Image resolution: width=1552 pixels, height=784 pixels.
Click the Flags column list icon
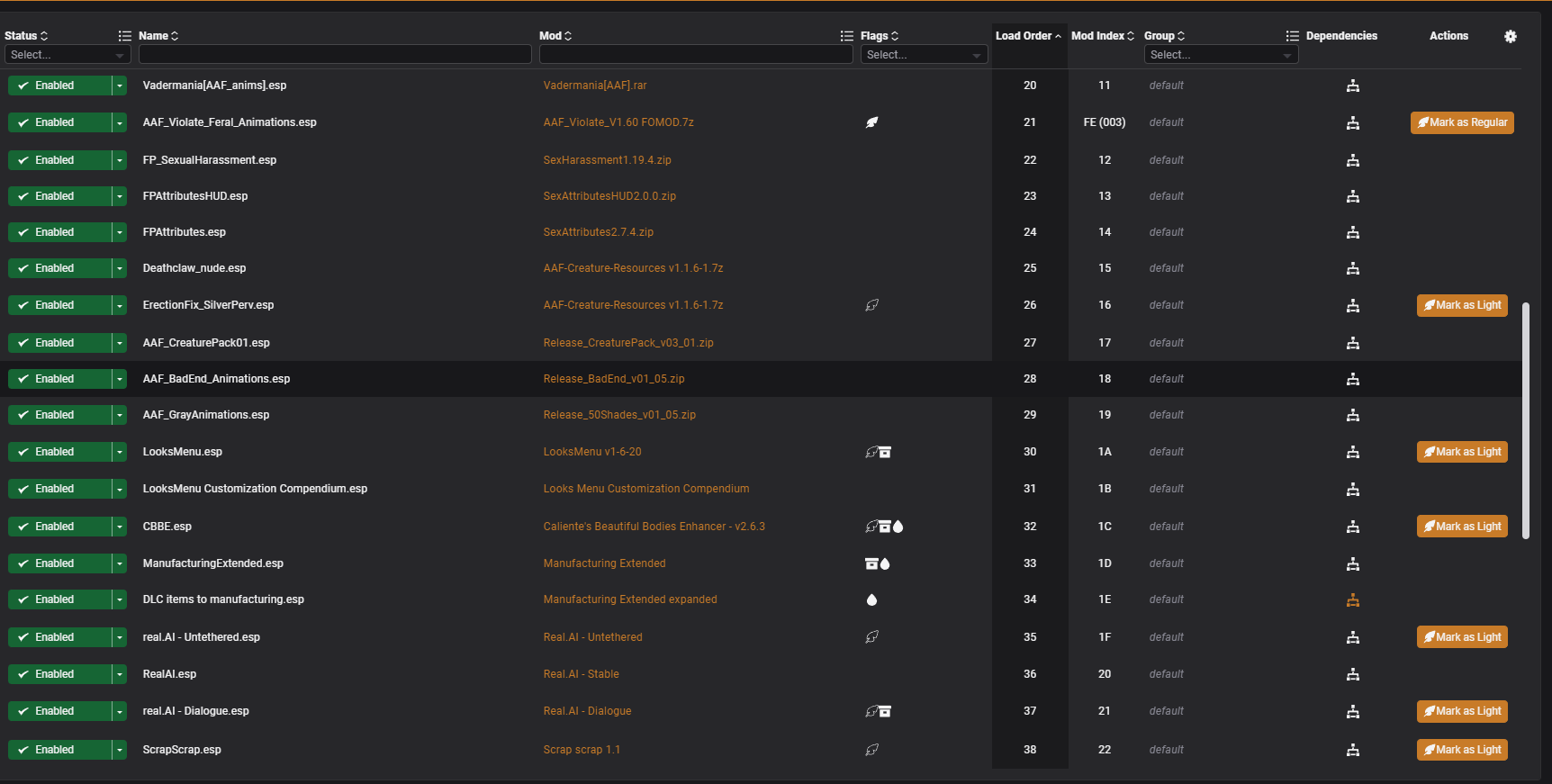coord(846,36)
